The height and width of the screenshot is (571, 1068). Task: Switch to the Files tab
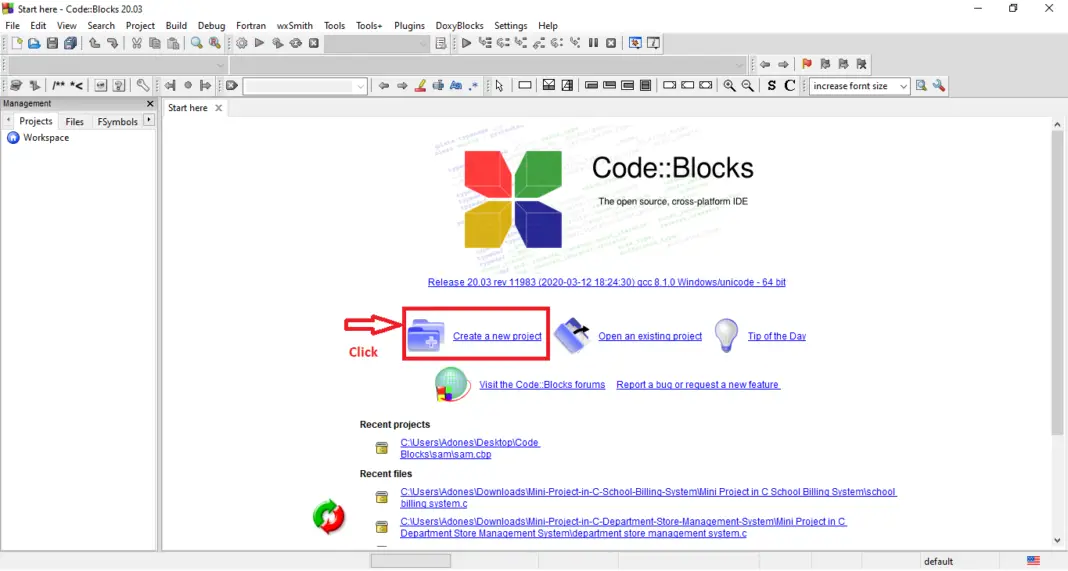click(75, 122)
